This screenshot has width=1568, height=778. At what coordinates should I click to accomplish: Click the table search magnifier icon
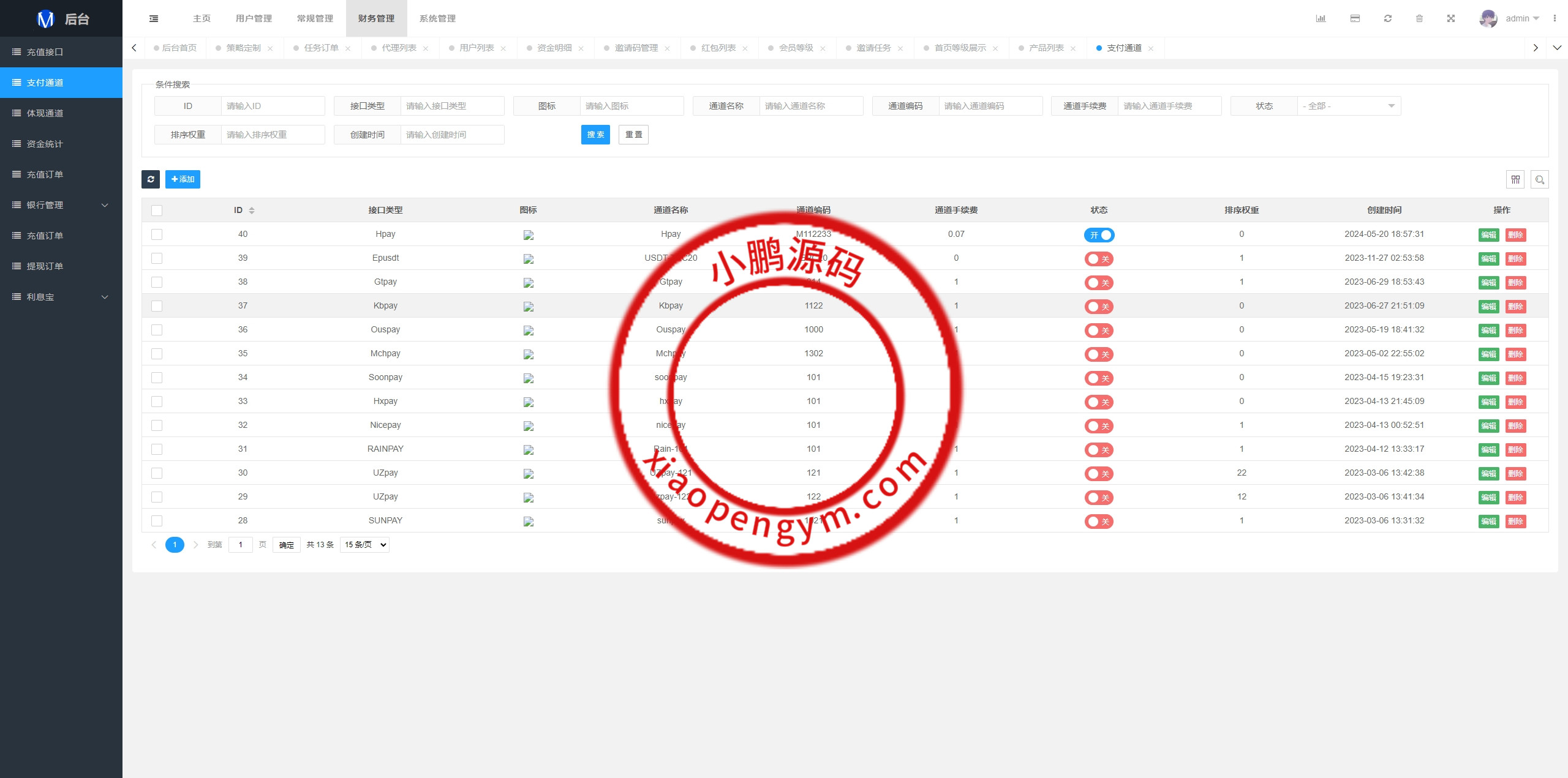pyautogui.click(x=1540, y=179)
